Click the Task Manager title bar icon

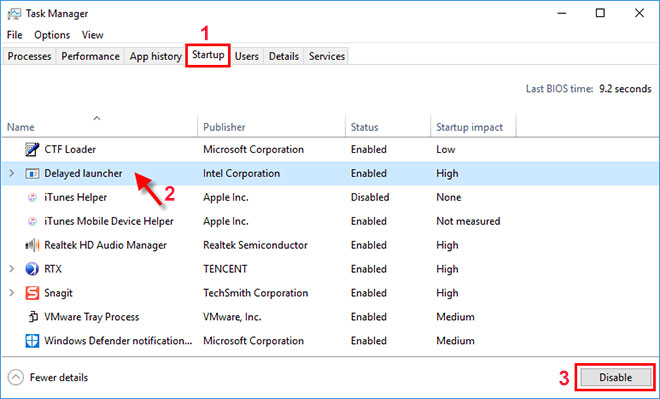tap(14, 13)
